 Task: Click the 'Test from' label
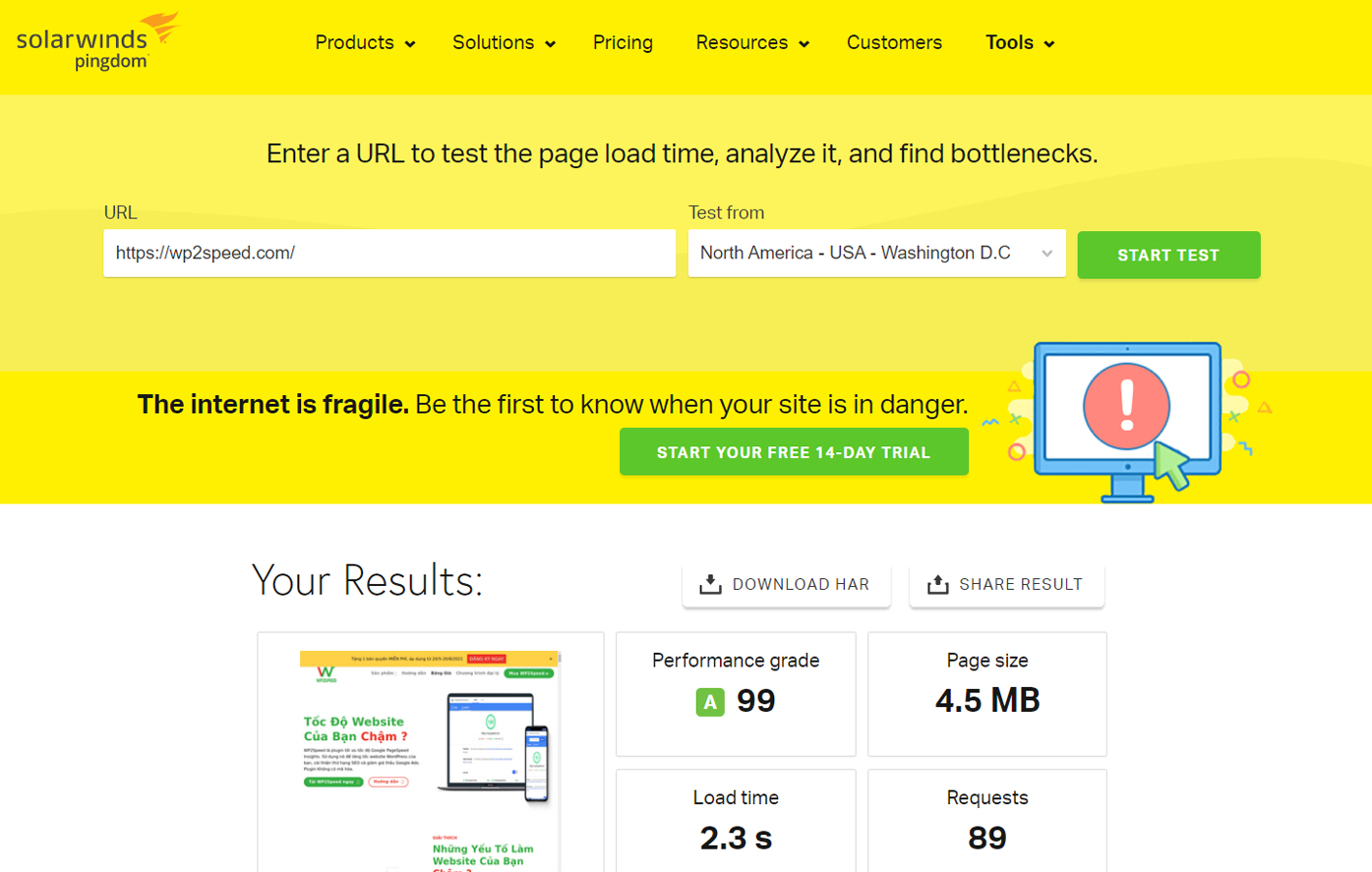coord(726,212)
